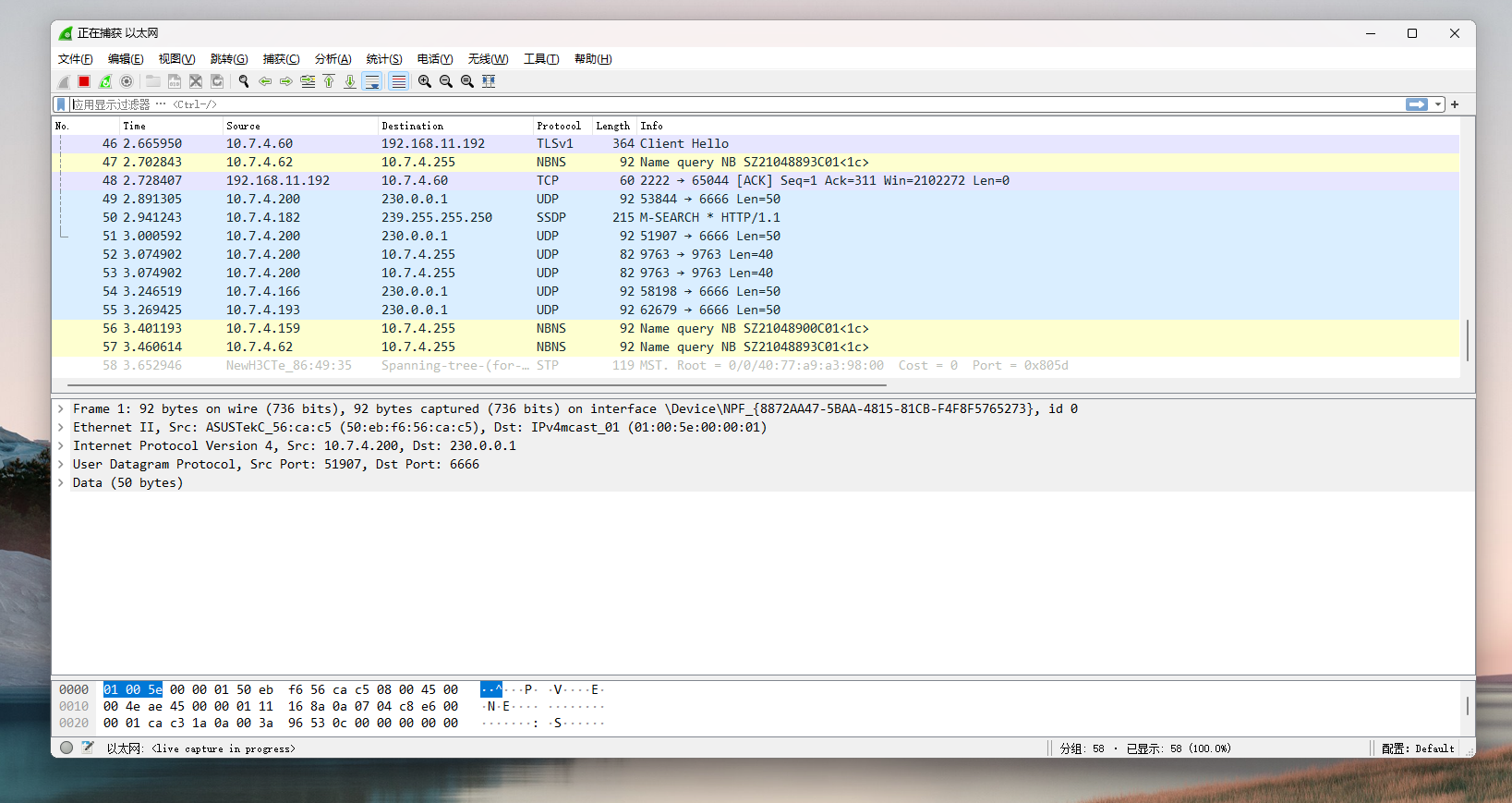The height and width of the screenshot is (803, 1512).
Task: Expand the Frame 1 detail row
Action: click(x=61, y=408)
